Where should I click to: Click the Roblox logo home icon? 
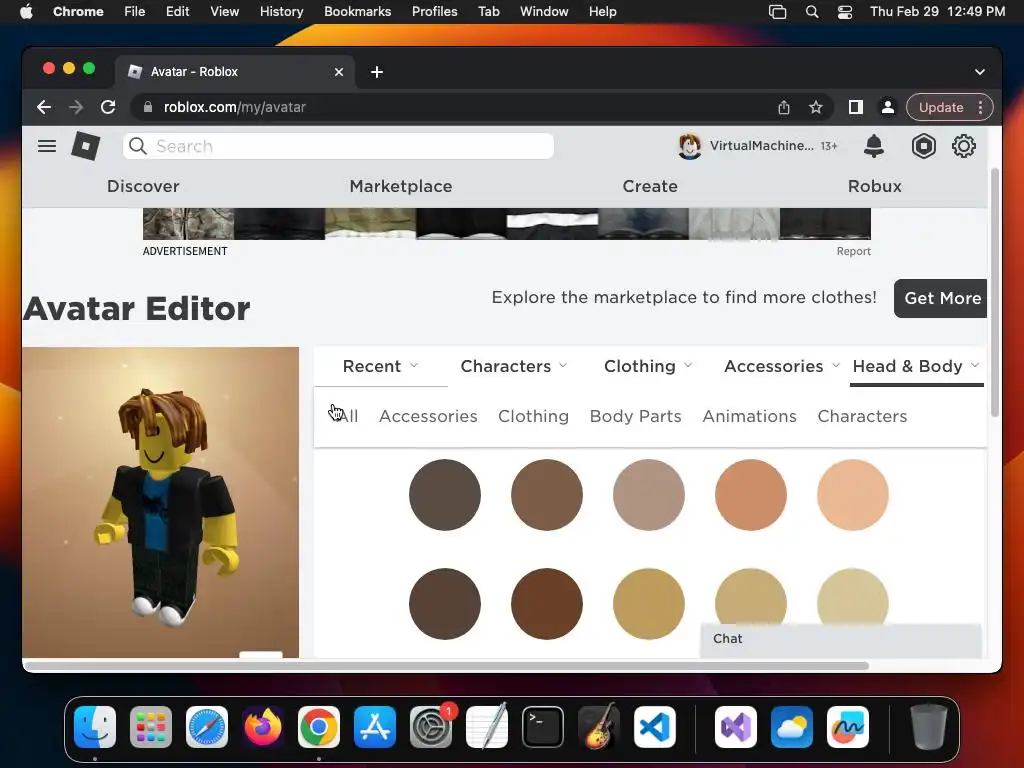click(86, 146)
